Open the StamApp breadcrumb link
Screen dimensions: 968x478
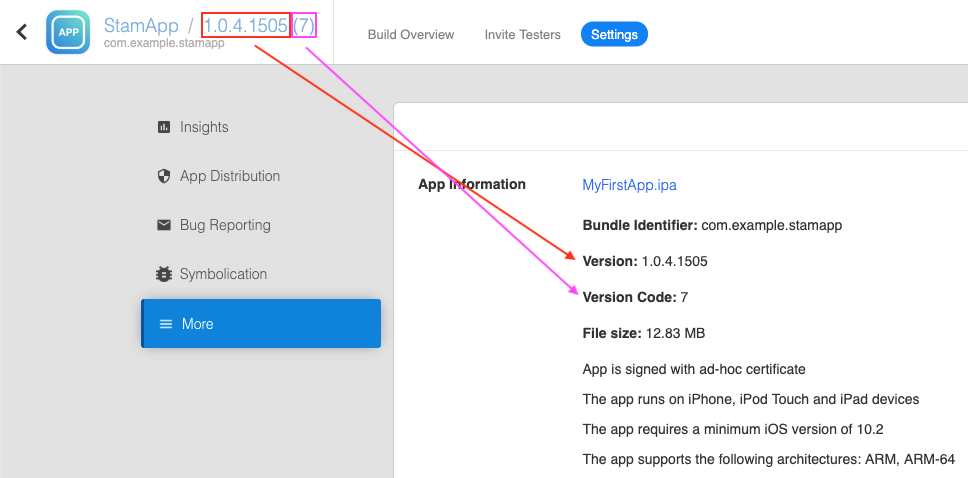click(x=141, y=25)
